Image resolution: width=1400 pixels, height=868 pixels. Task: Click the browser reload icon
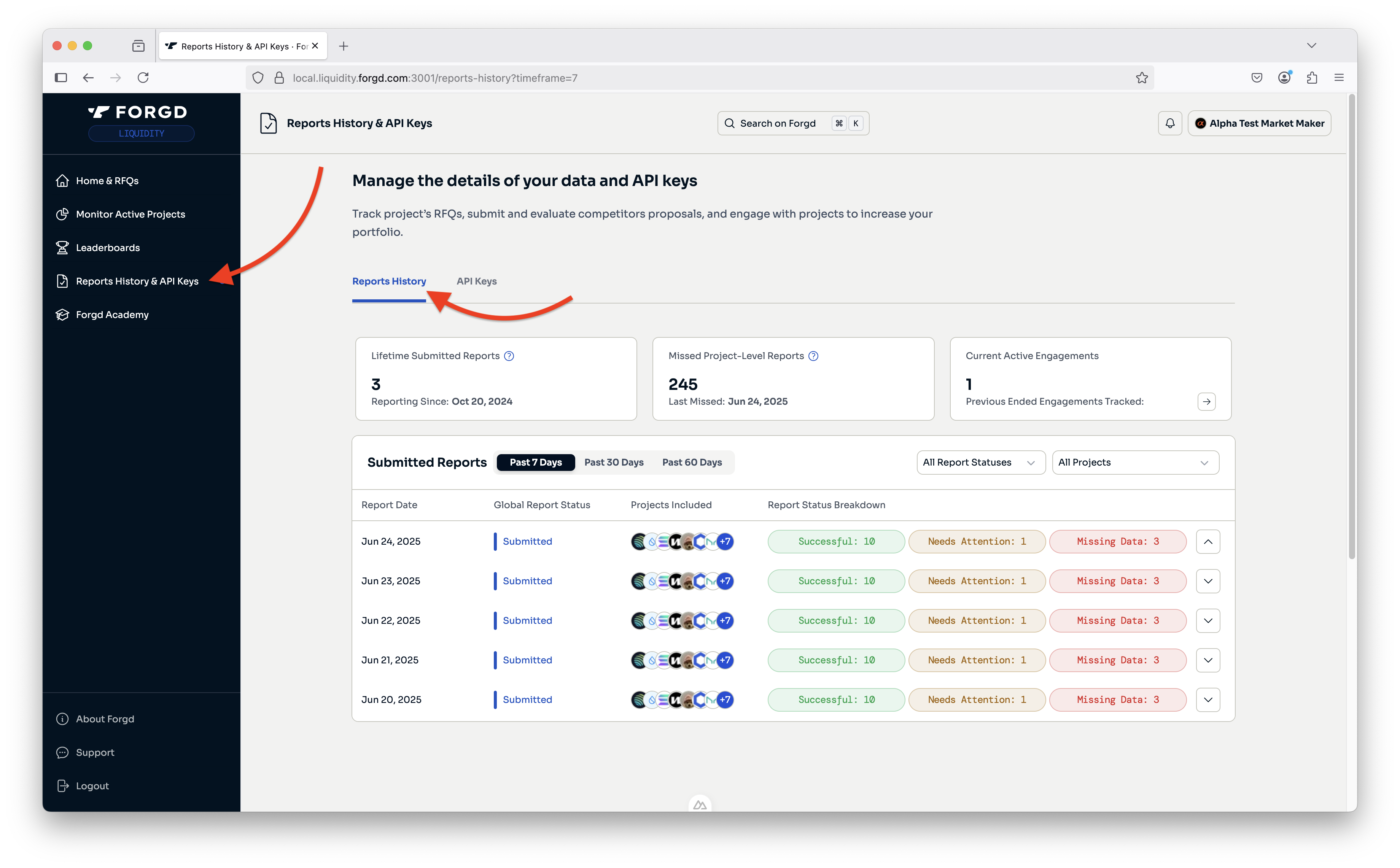(143, 78)
